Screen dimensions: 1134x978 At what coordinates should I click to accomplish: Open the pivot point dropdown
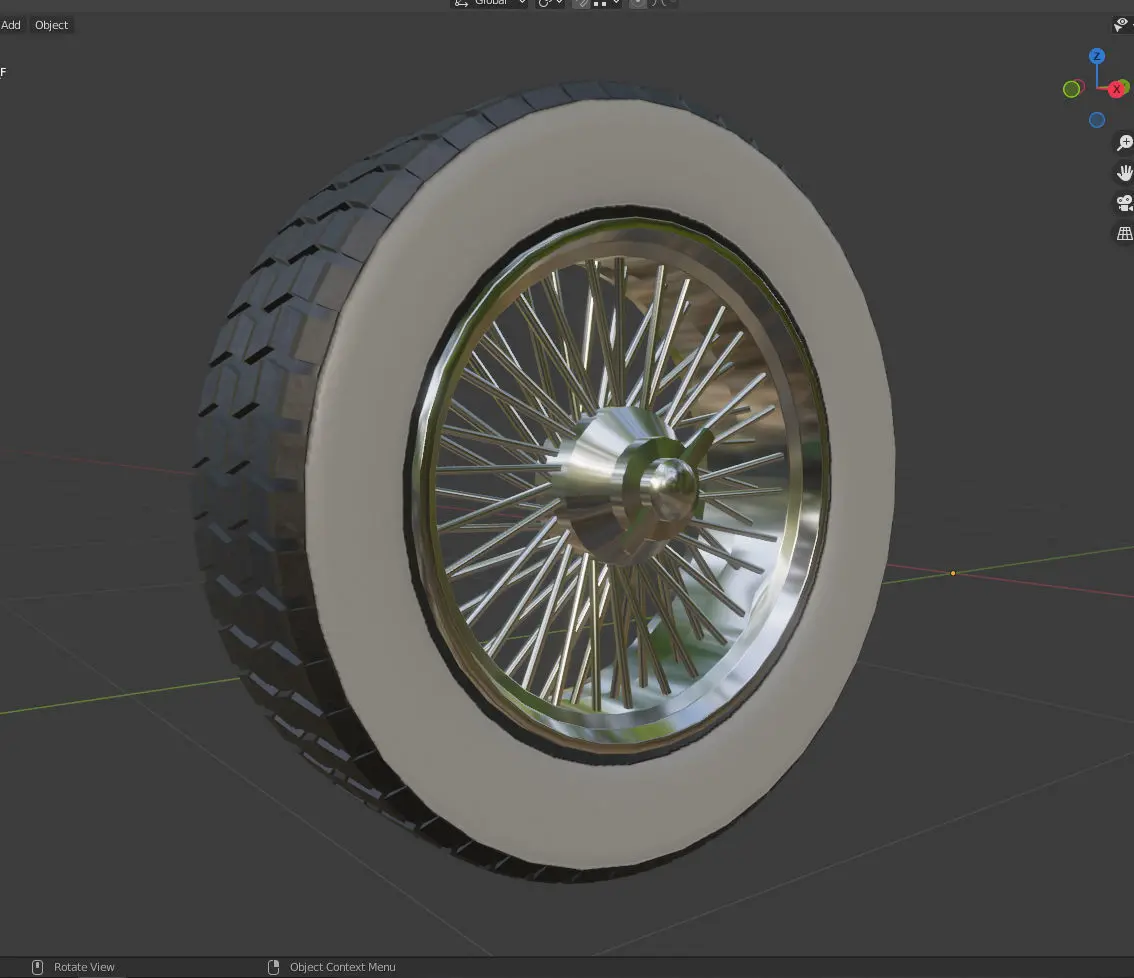point(550,3)
